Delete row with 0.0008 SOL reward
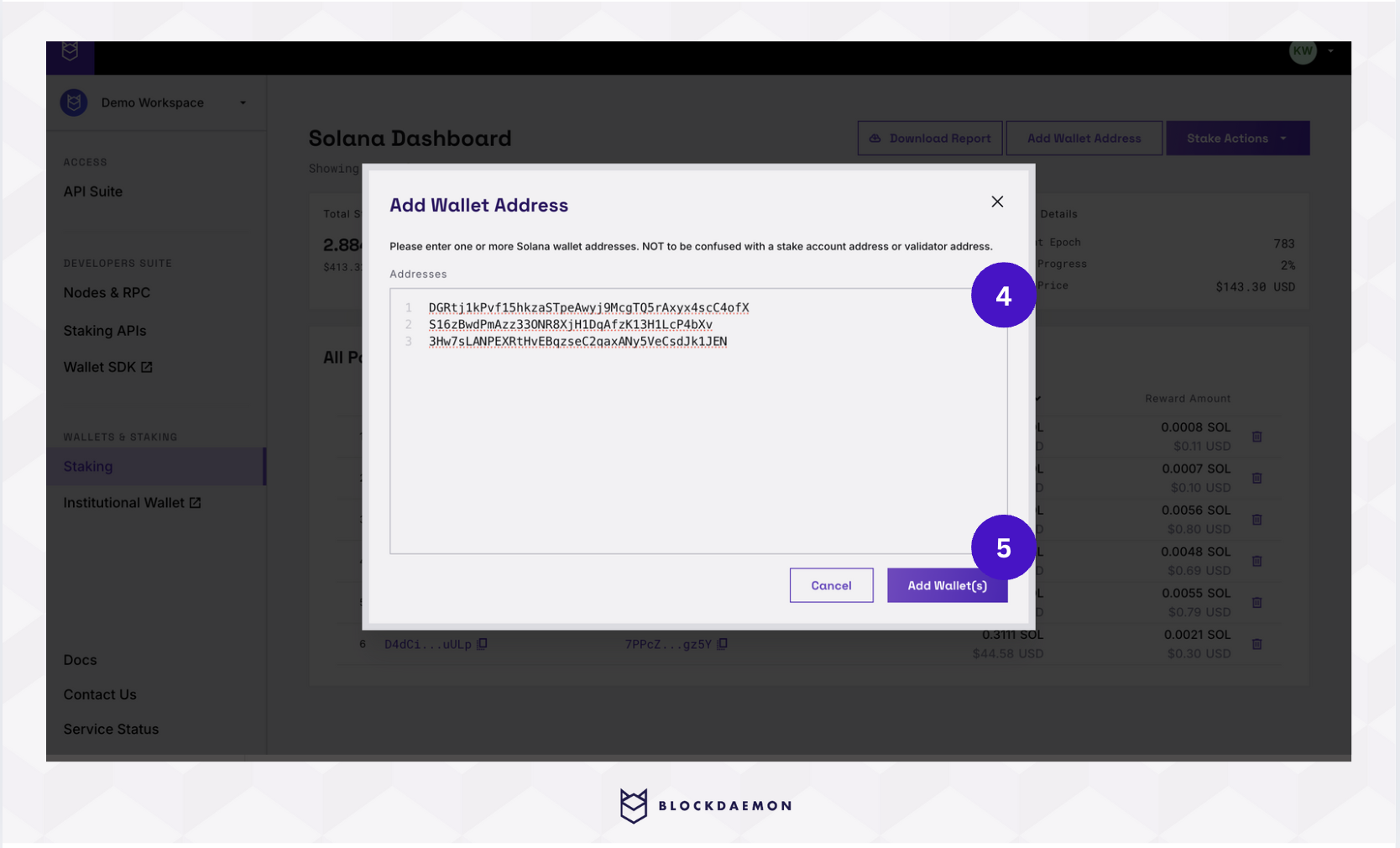Image resolution: width=1400 pixels, height=848 pixels. 1256,437
